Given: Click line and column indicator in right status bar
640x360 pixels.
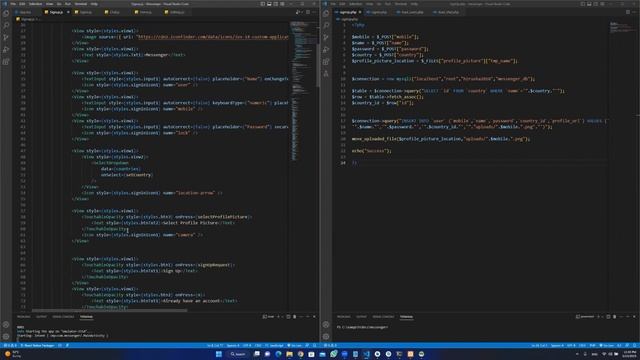Looking at the screenshot, I should pos(539,346).
